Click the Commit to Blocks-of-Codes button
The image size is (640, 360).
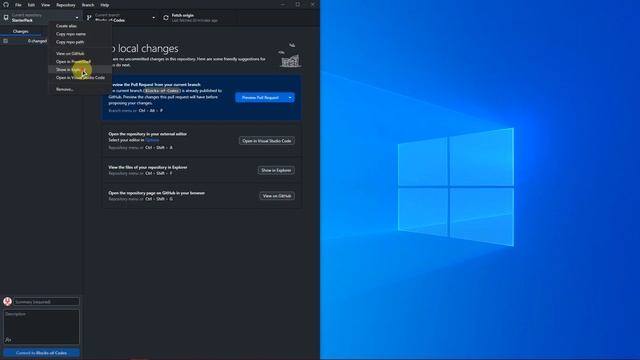point(41,353)
